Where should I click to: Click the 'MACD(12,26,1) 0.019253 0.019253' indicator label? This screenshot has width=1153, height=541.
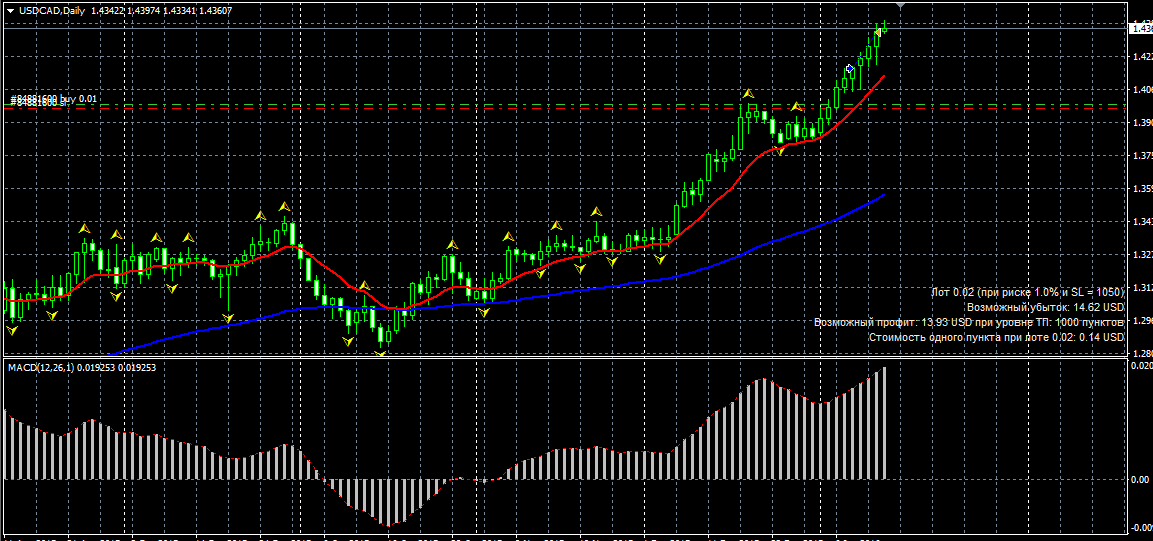82,366
